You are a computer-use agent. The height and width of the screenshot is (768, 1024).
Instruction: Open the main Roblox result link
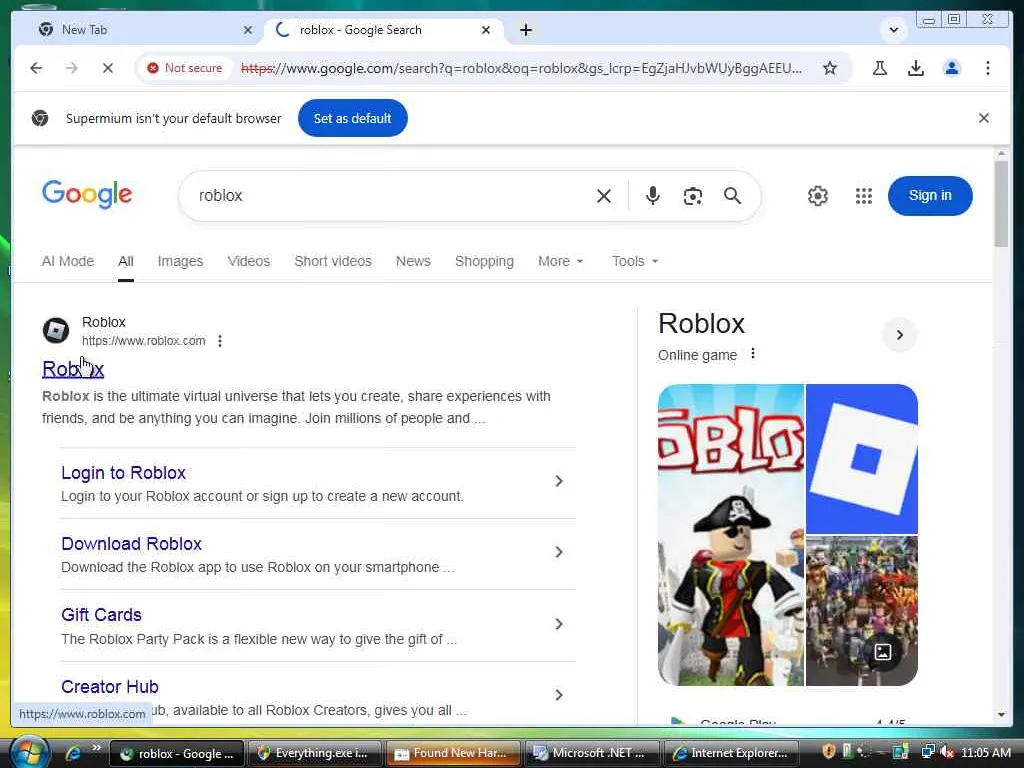tap(73, 369)
